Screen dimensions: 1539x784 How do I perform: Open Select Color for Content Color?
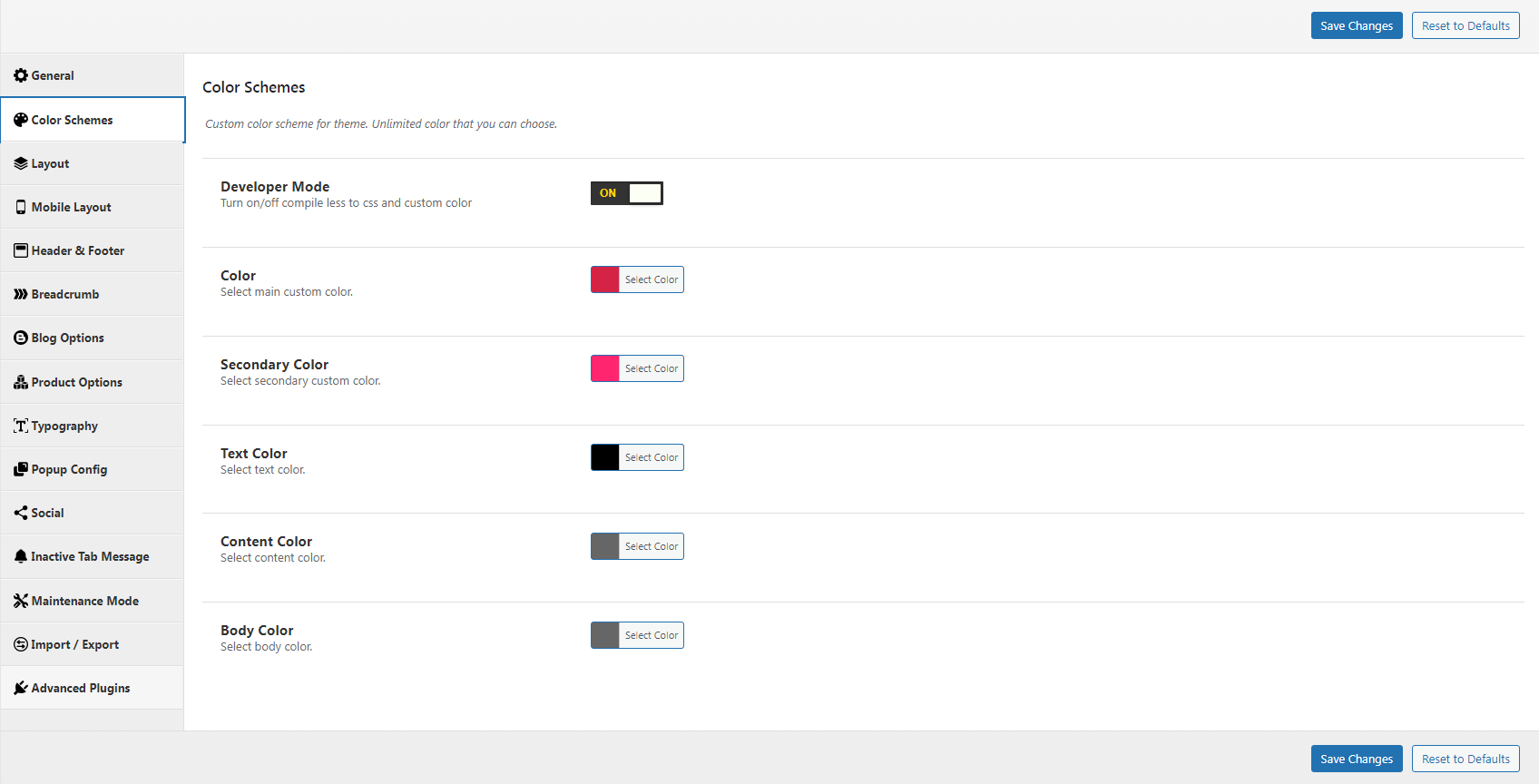click(x=651, y=546)
